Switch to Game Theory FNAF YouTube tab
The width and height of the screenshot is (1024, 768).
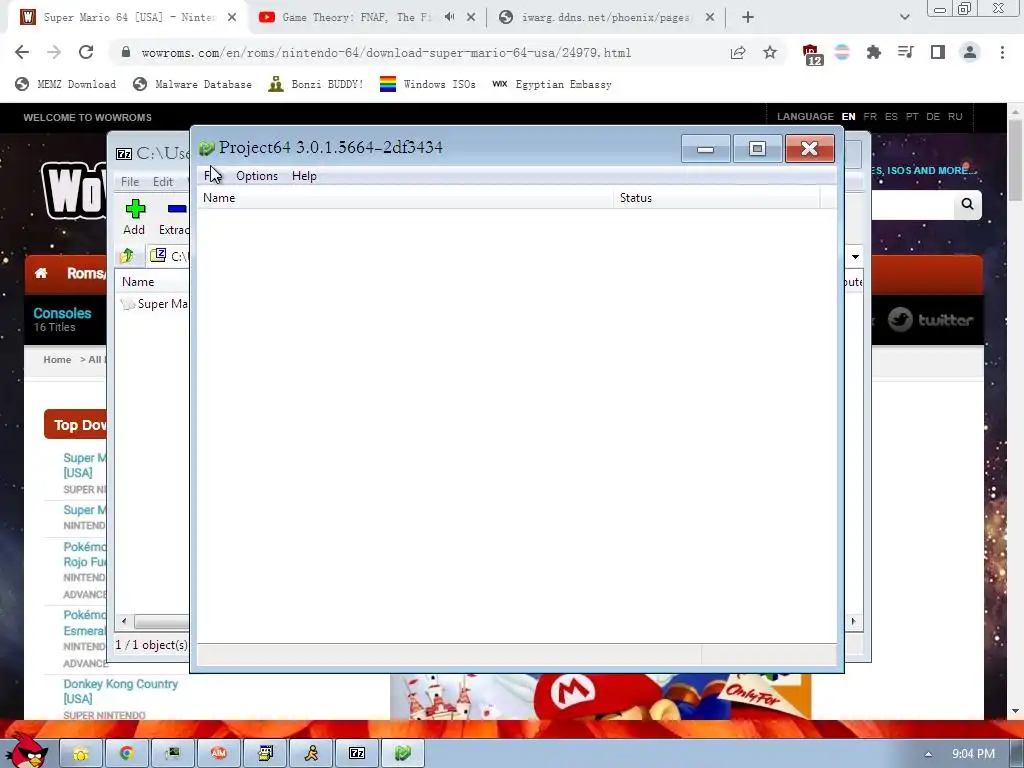[356, 18]
